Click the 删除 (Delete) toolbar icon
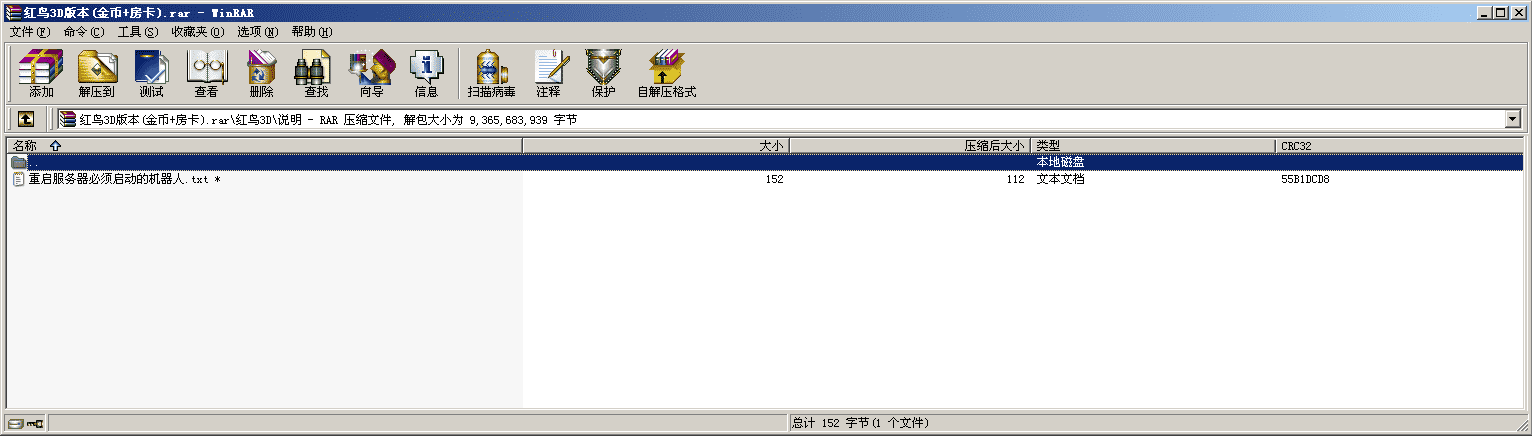The width and height of the screenshot is (1532, 436). 261,73
